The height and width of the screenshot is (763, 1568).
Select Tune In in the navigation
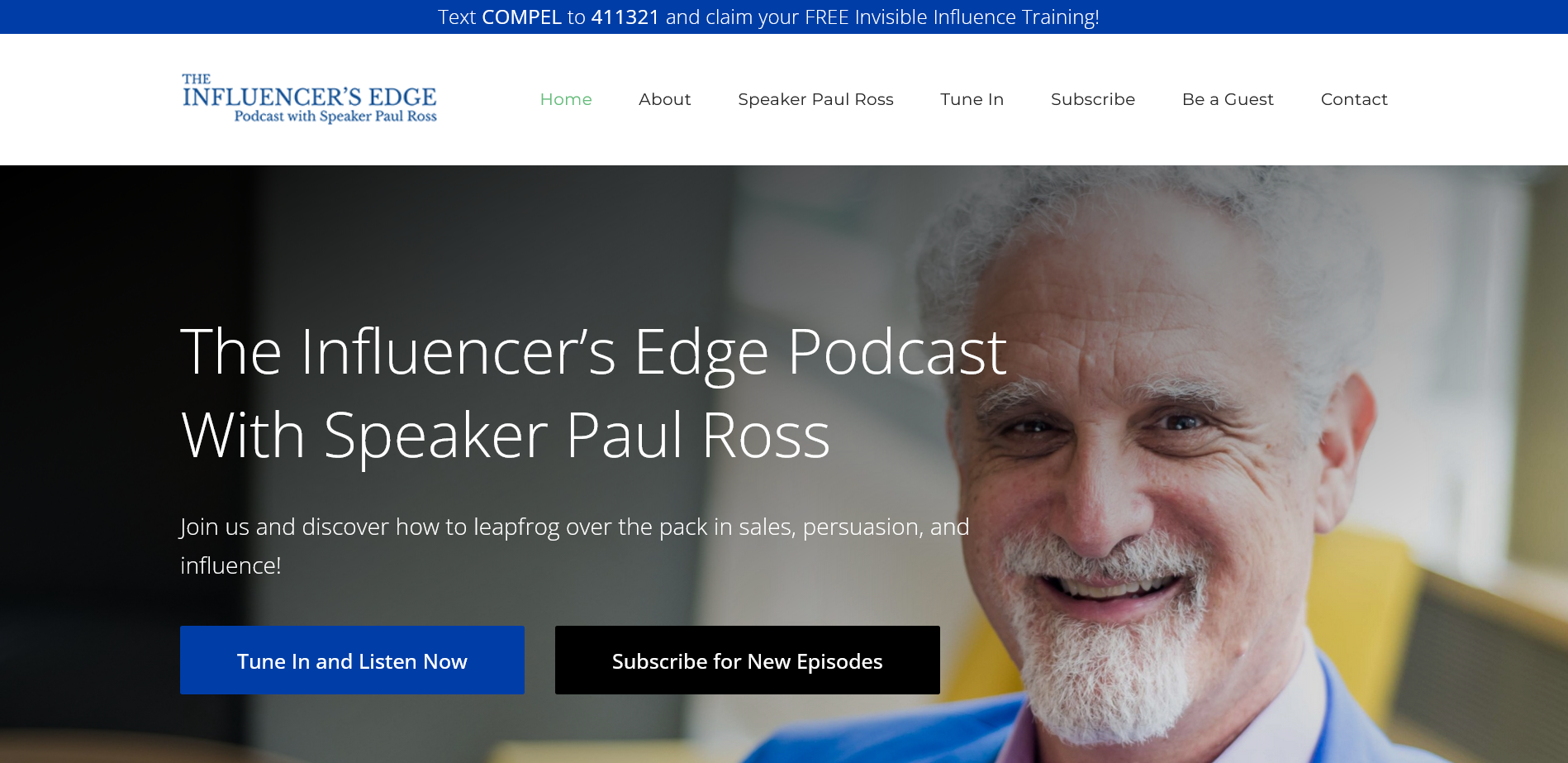coord(972,99)
